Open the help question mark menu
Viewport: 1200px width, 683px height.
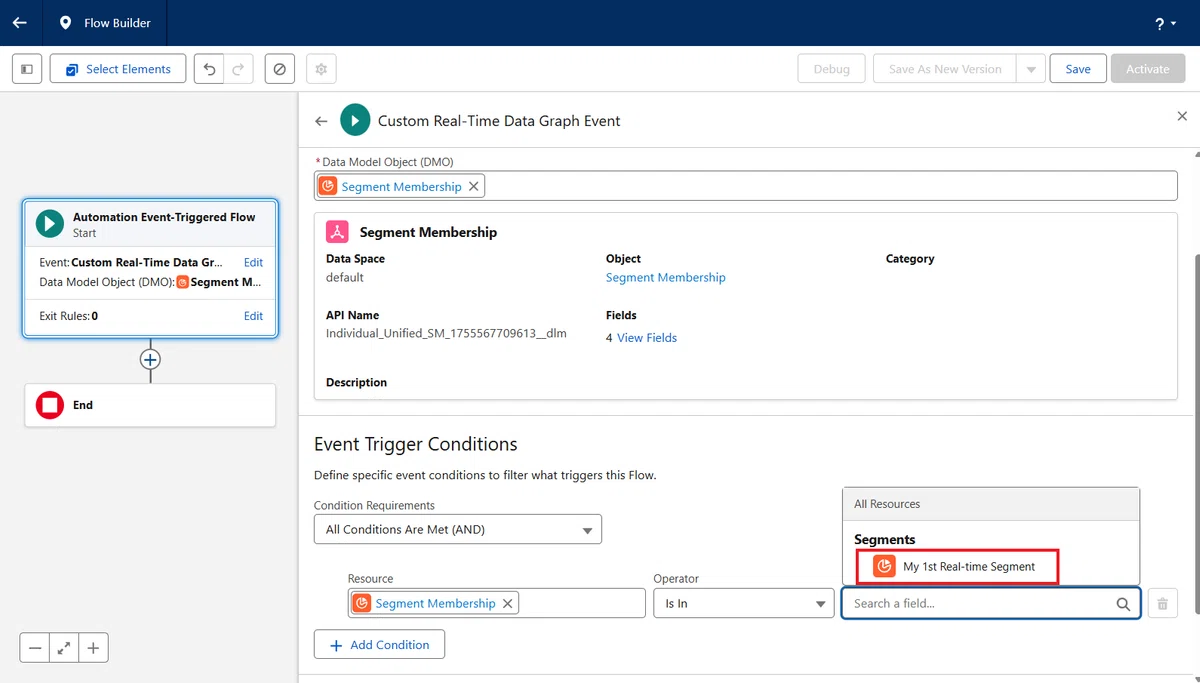(x=1165, y=23)
